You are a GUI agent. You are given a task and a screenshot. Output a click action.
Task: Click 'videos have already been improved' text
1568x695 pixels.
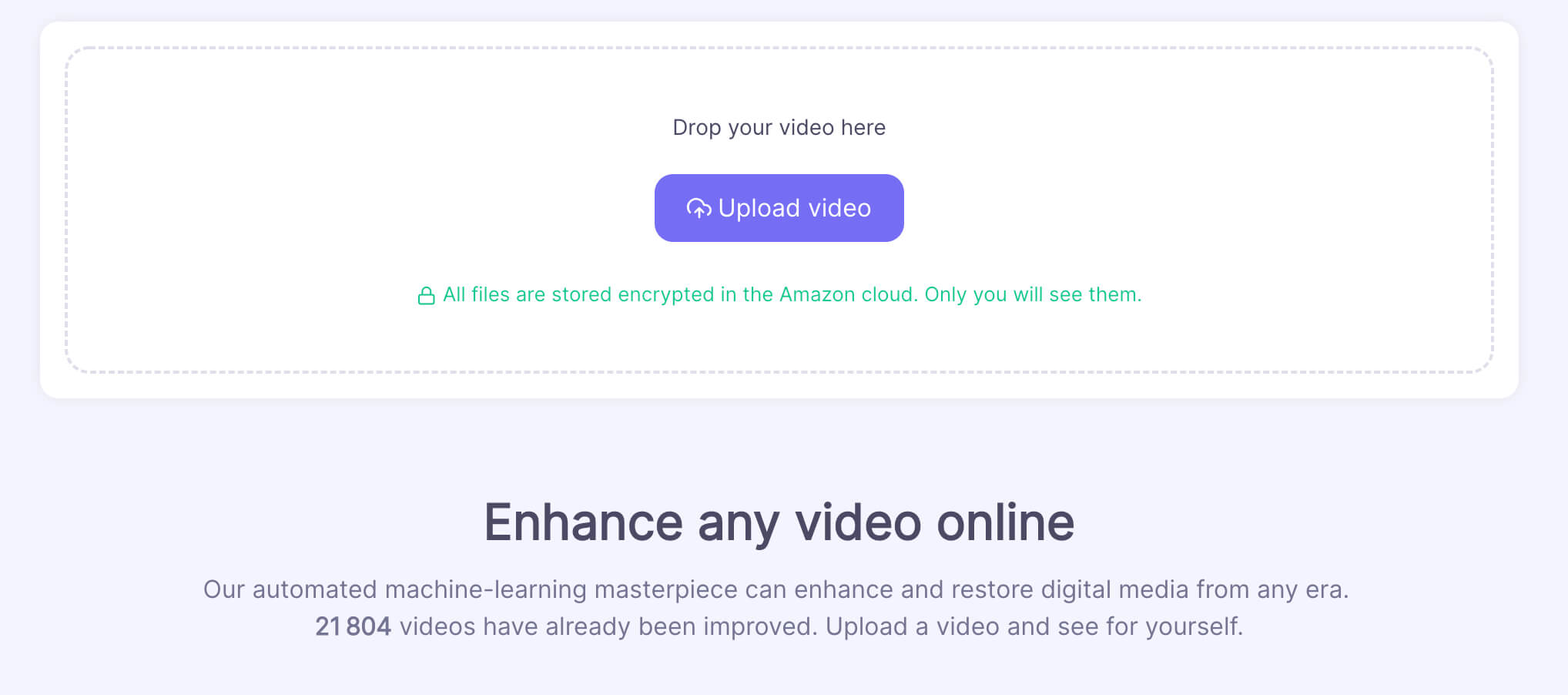point(607,626)
